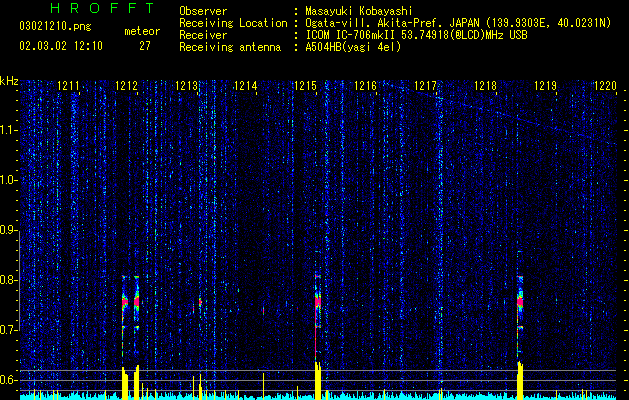Select the meteor count value 27
This screenshot has height=400, width=629.
coord(145,46)
